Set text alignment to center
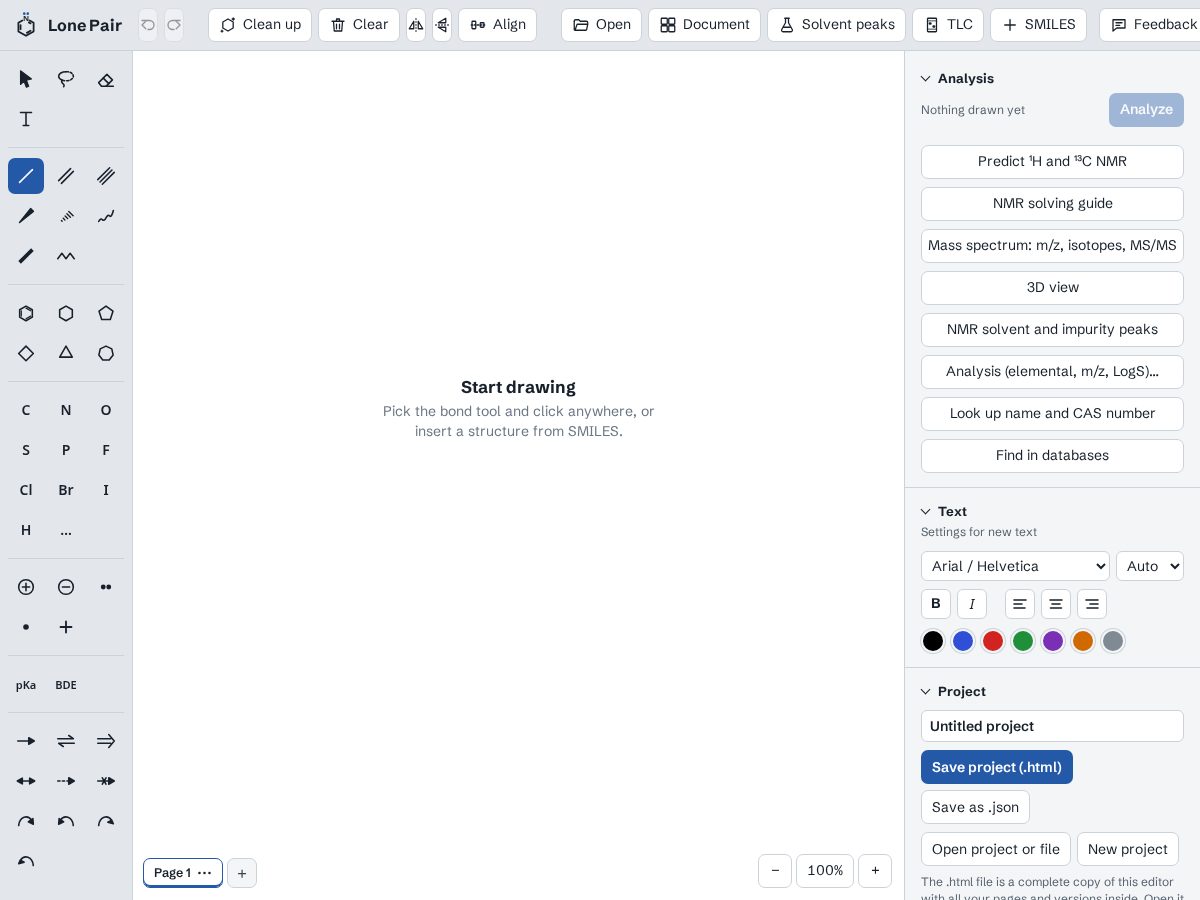Screen dimensions: 1200x900 point(1056,604)
